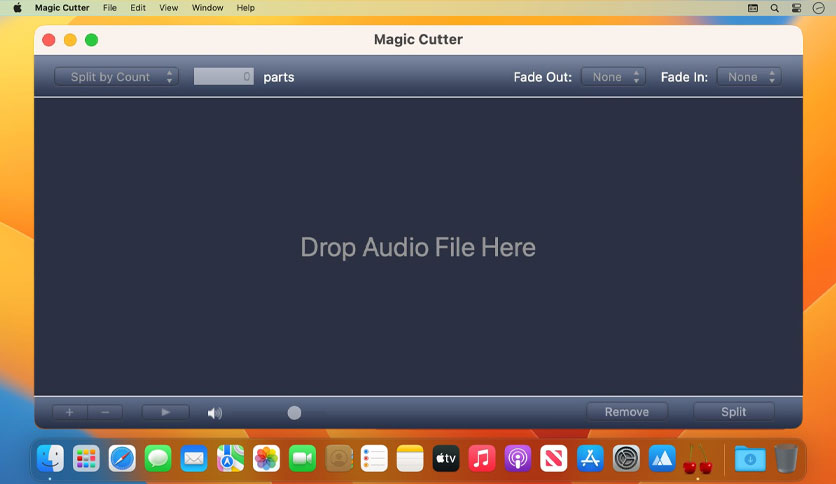Open Music from the Dock
Viewport: 836px width, 484px height.
tap(482, 458)
